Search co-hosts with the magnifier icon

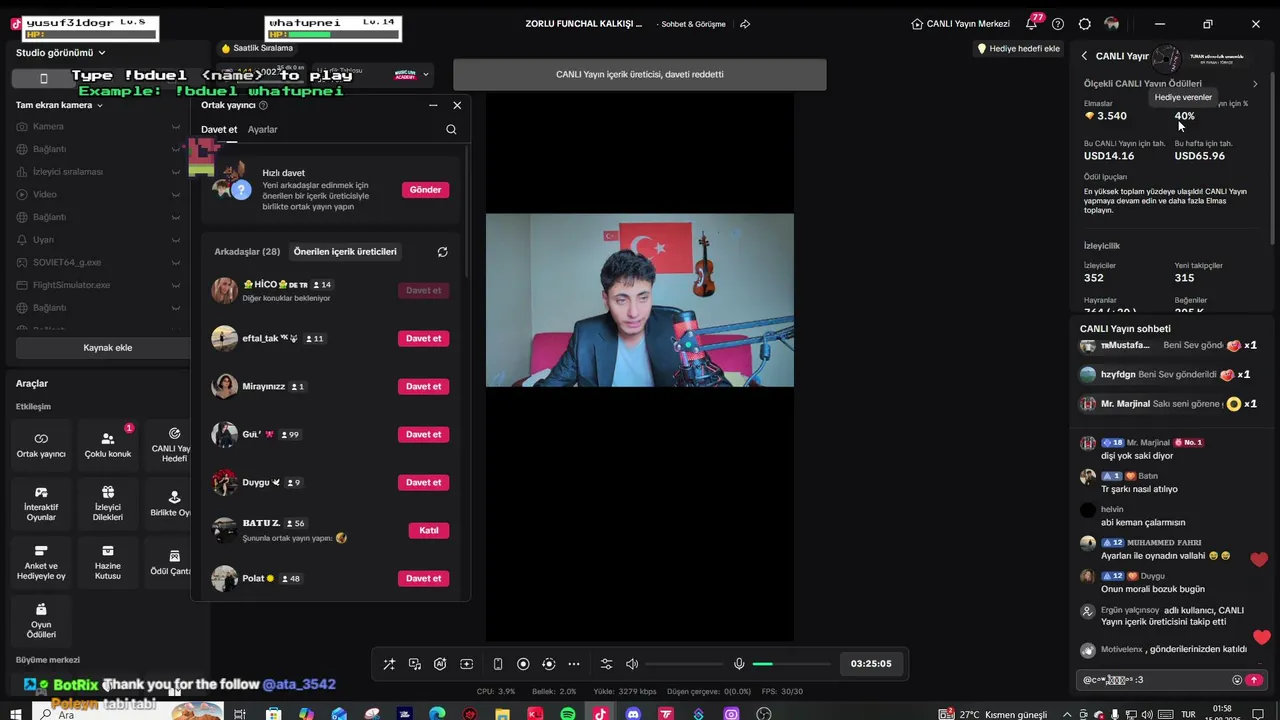click(x=451, y=129)
